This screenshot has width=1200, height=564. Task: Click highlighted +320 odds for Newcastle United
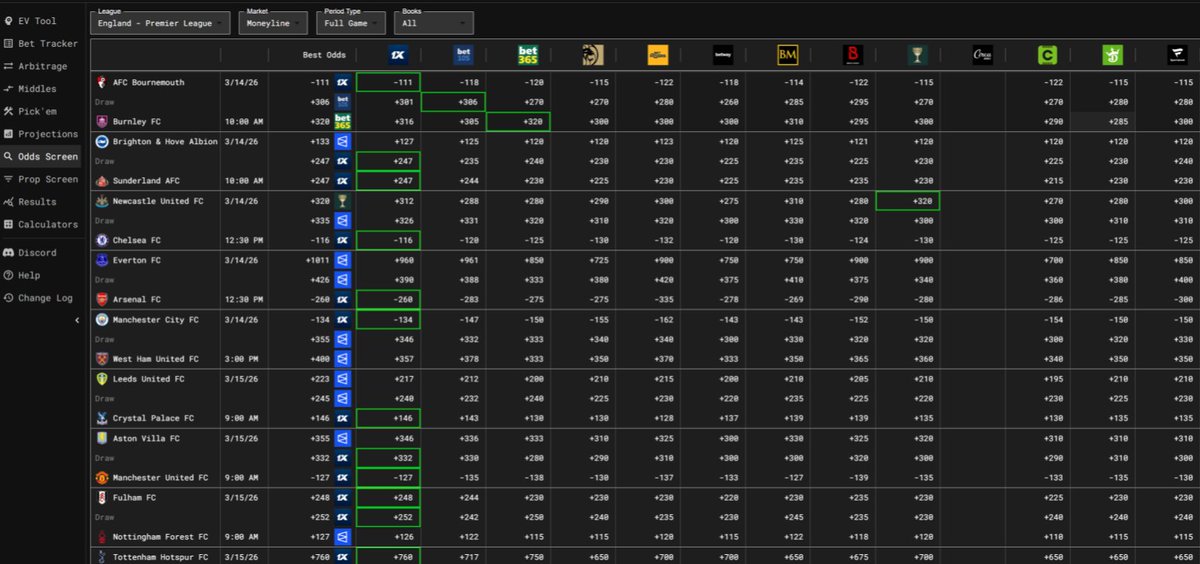click(x=908, y=201)
